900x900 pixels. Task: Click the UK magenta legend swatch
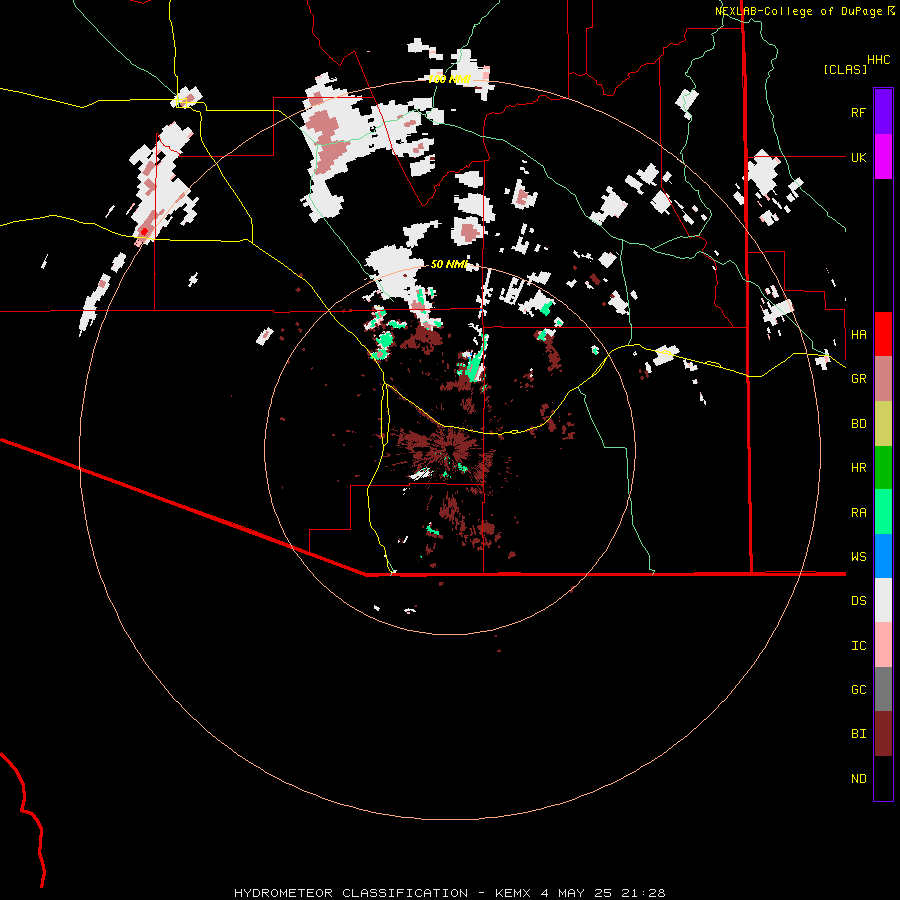coord(883,157)
